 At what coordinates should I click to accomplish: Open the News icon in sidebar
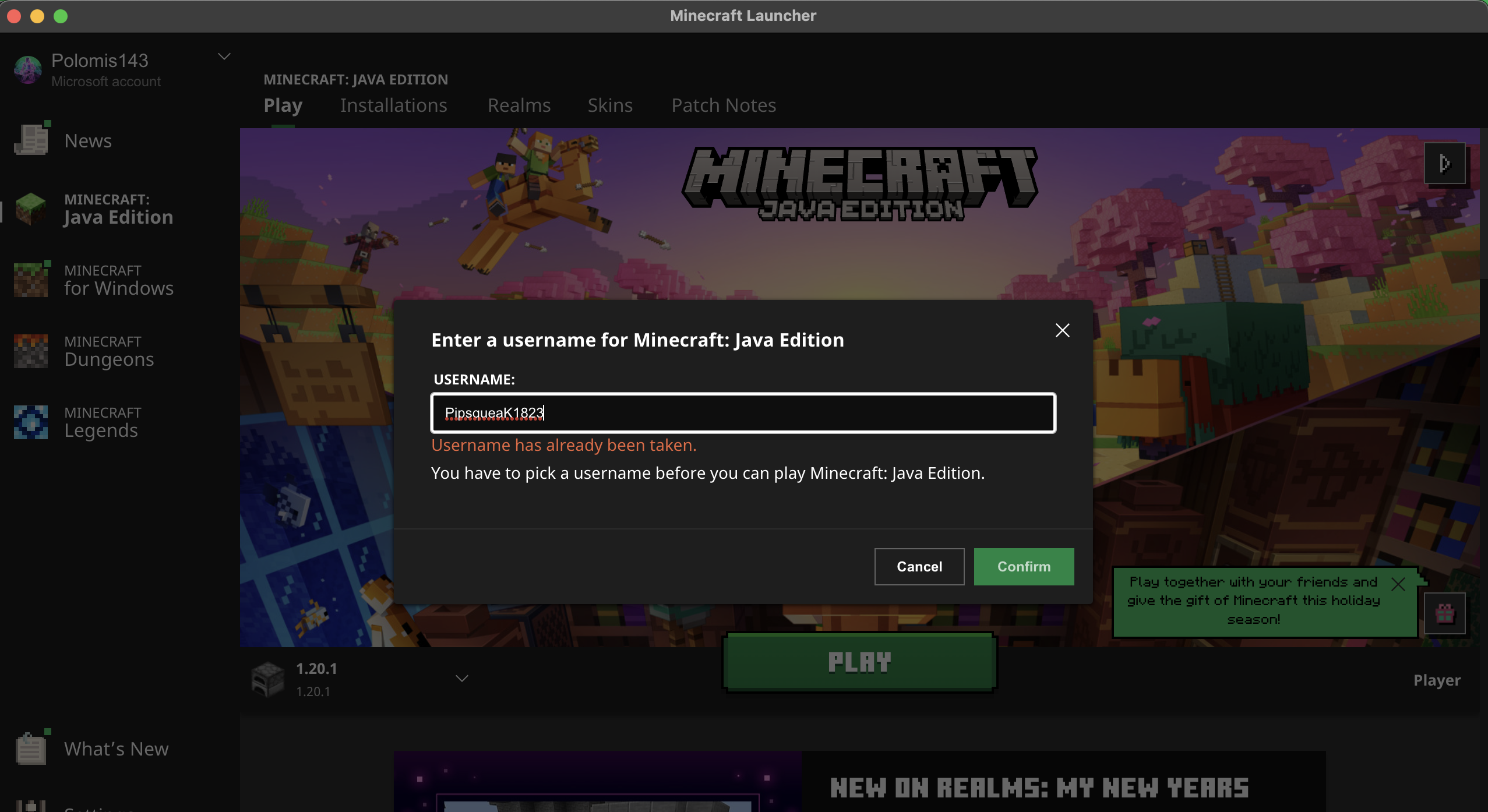tap(31, 140)
